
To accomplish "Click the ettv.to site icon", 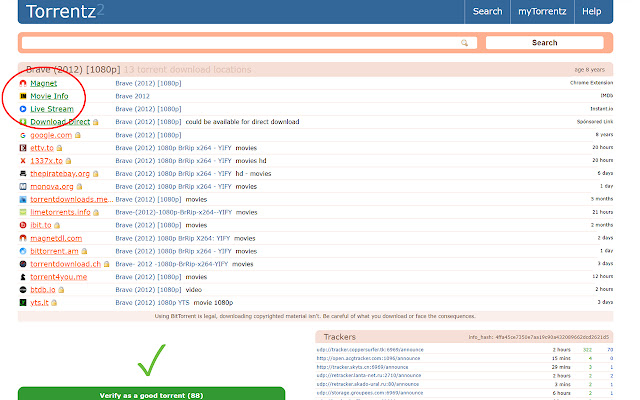I will pos(23,148).
